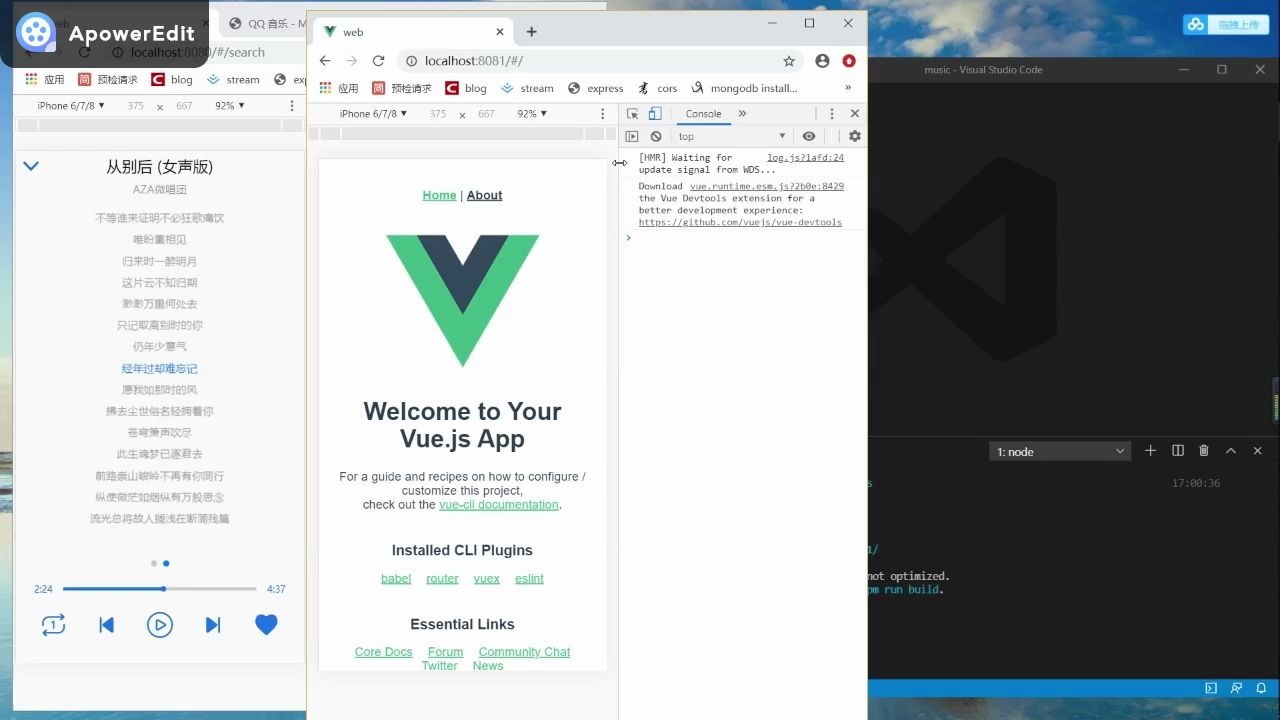This screenshot has width=1280, height=720.
Task: Open the log.js?1afd:24 source link
Action: pos(805,158)
